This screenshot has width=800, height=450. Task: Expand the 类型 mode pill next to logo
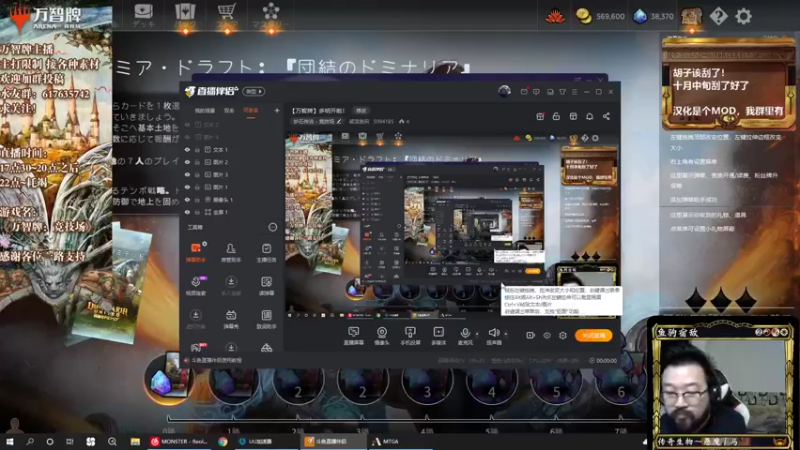point(254,91)
